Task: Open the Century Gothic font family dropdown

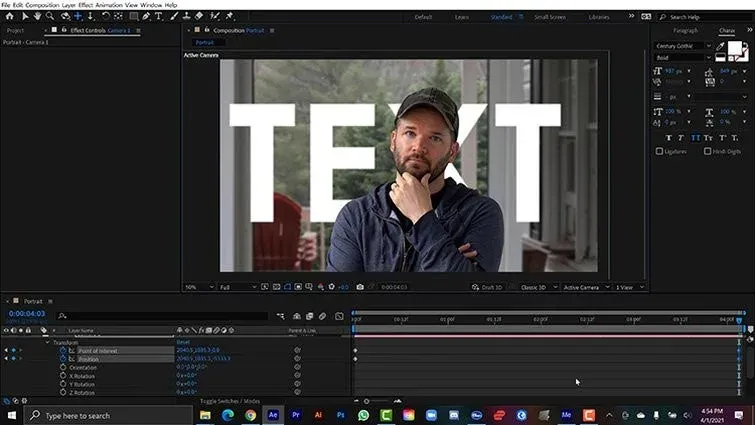Action: pos(683,46)
